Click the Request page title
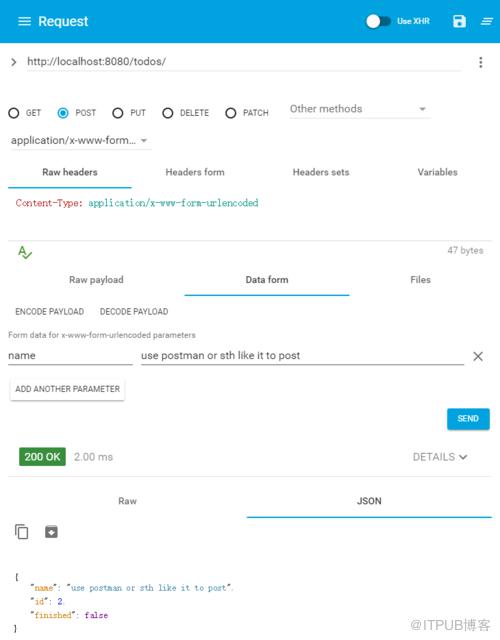The width and height of the screenshot is (500, 640). tap(63, 21)
